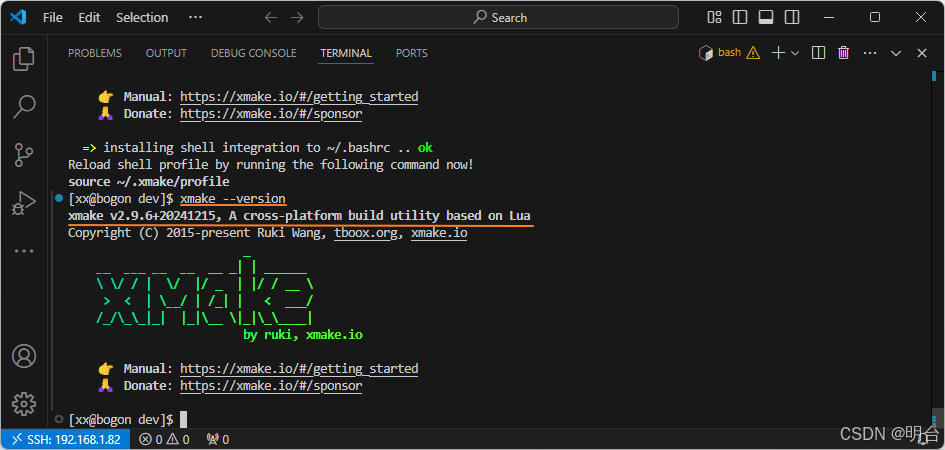The image size is (945, 450).
Task: Open bottom Donate sponsor link
Action: 271,386
